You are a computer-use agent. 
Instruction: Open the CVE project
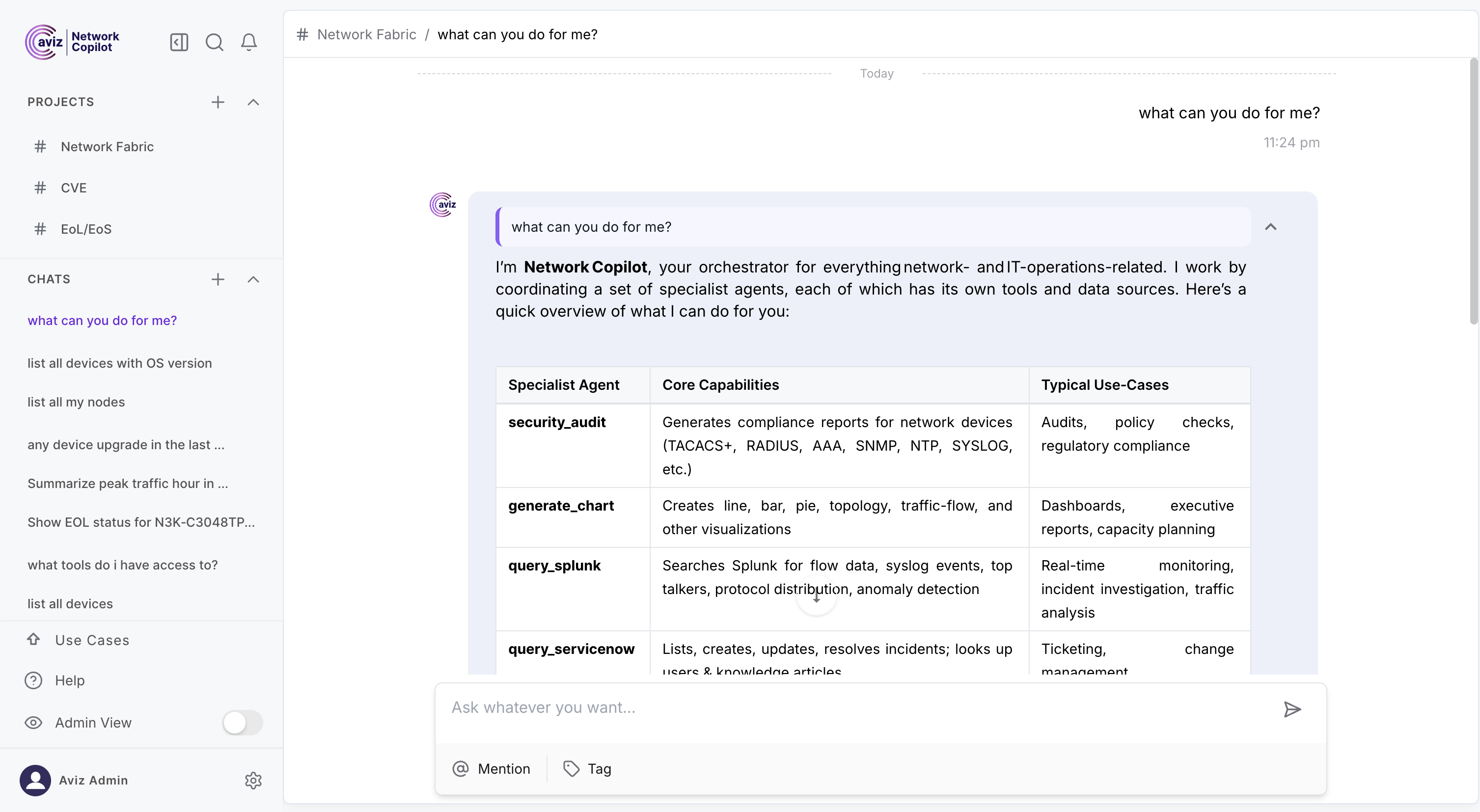pos(74,188)
